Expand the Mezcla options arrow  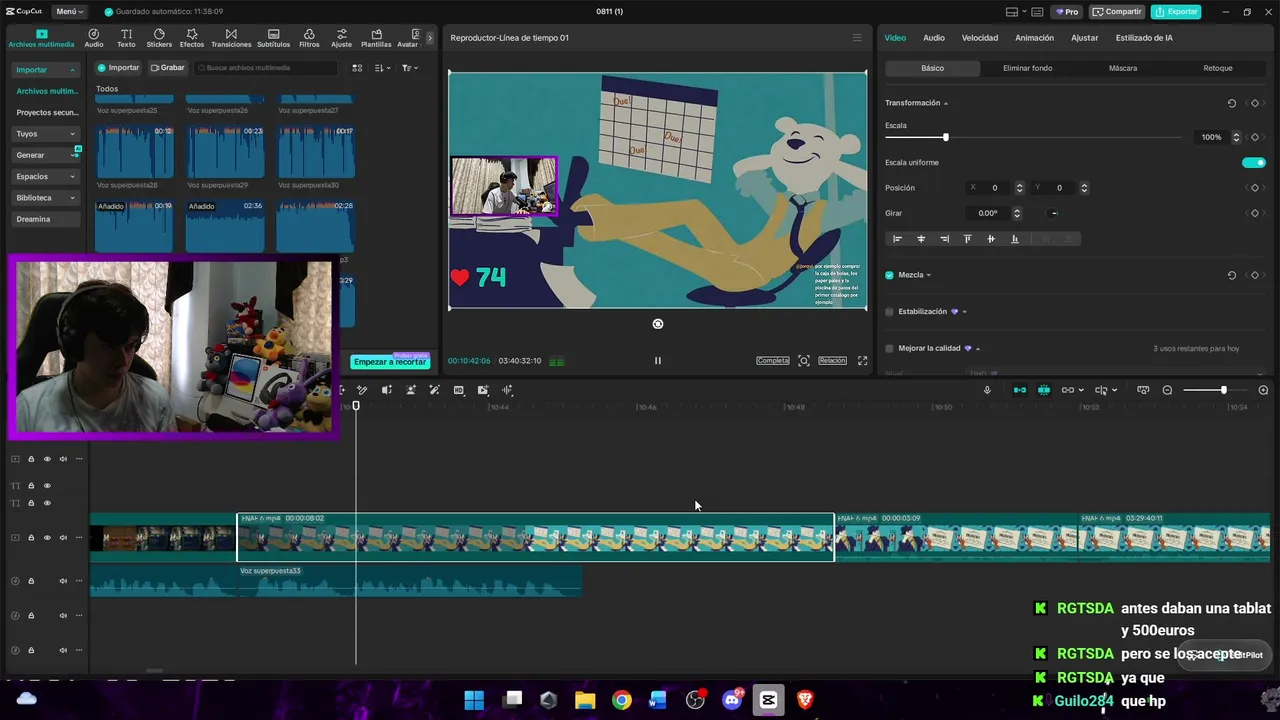click(x=929, y=275)
